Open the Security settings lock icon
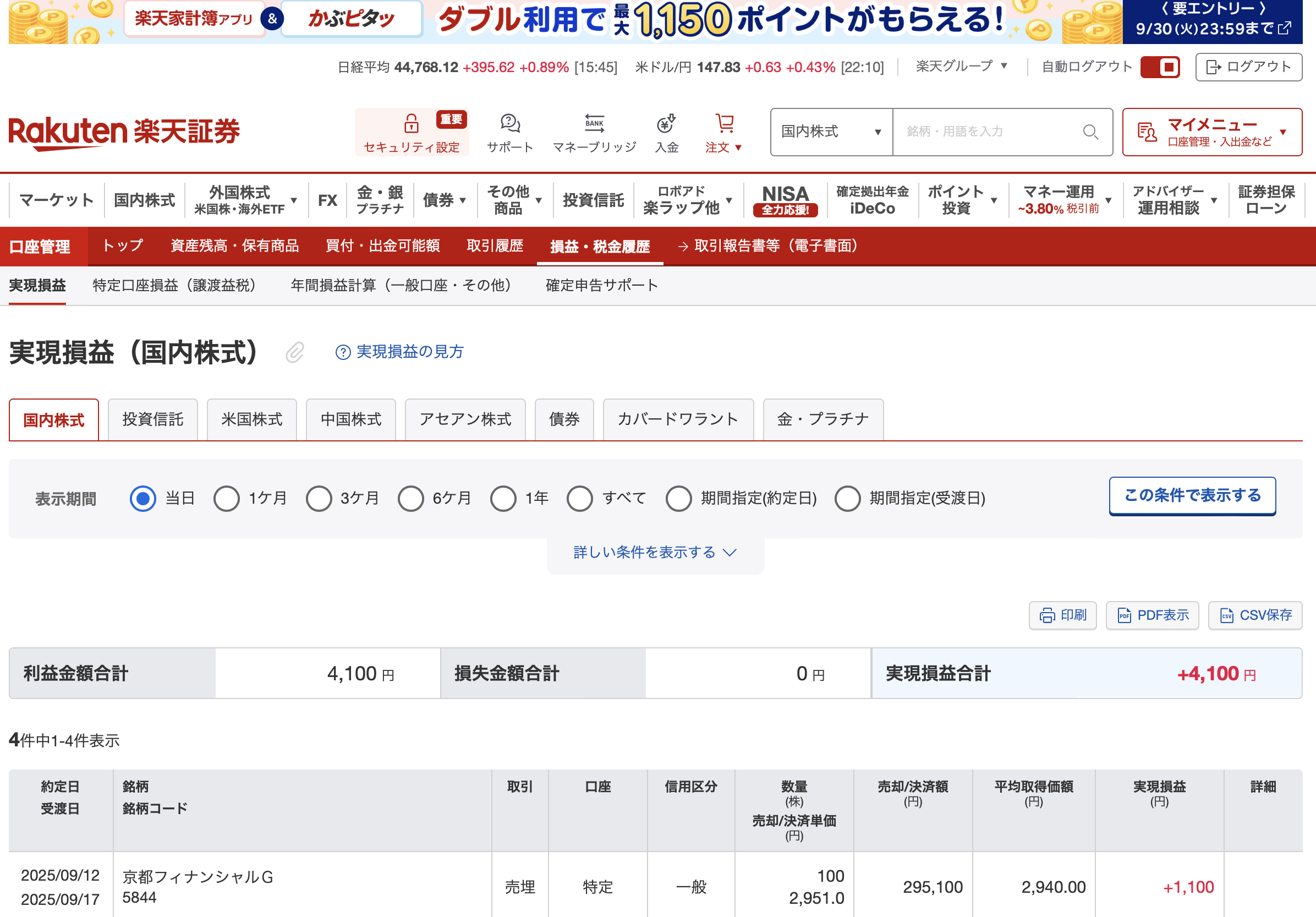Screen dimensions: 1316x917 [x=411, y=123]
